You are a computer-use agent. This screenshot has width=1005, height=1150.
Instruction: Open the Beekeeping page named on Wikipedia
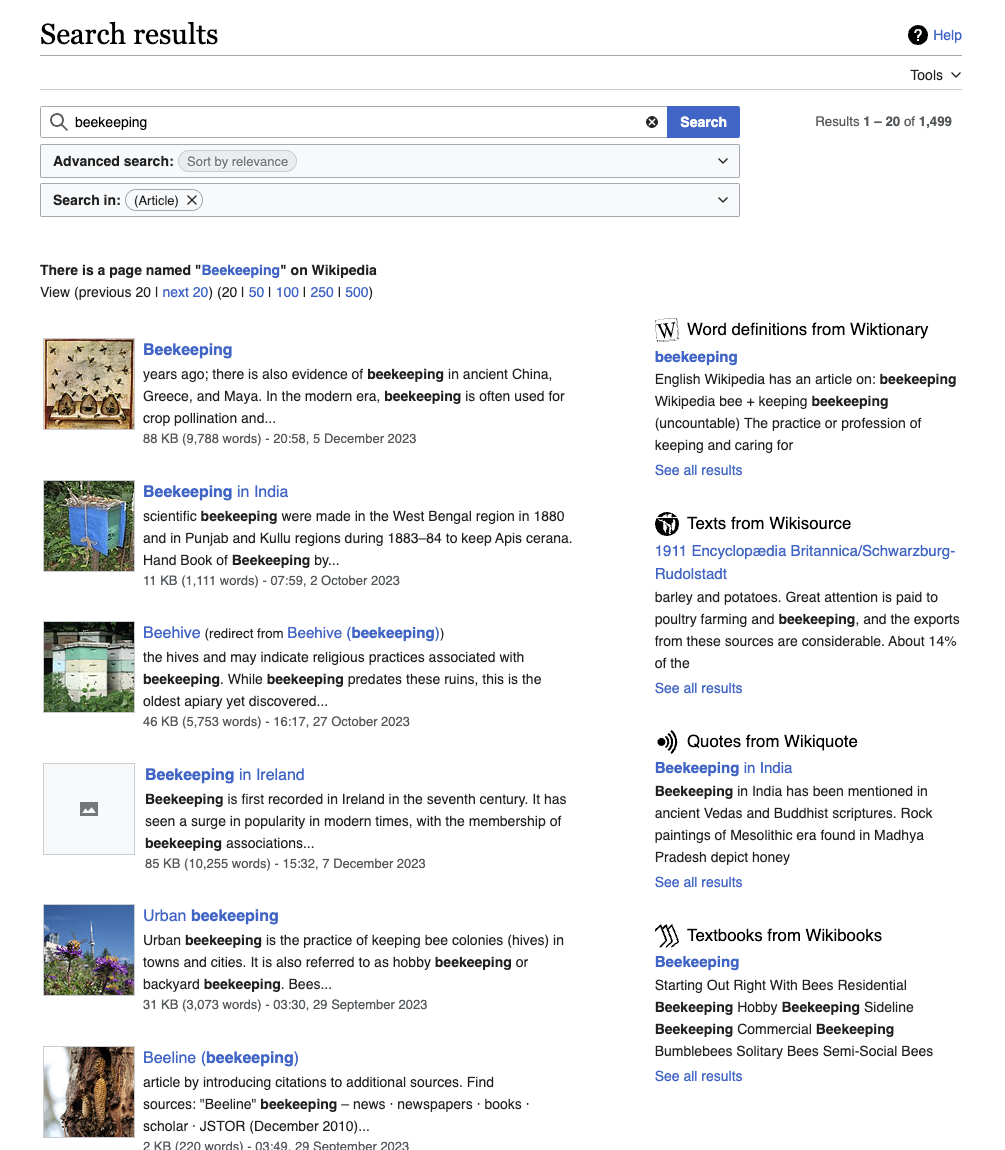241,270
